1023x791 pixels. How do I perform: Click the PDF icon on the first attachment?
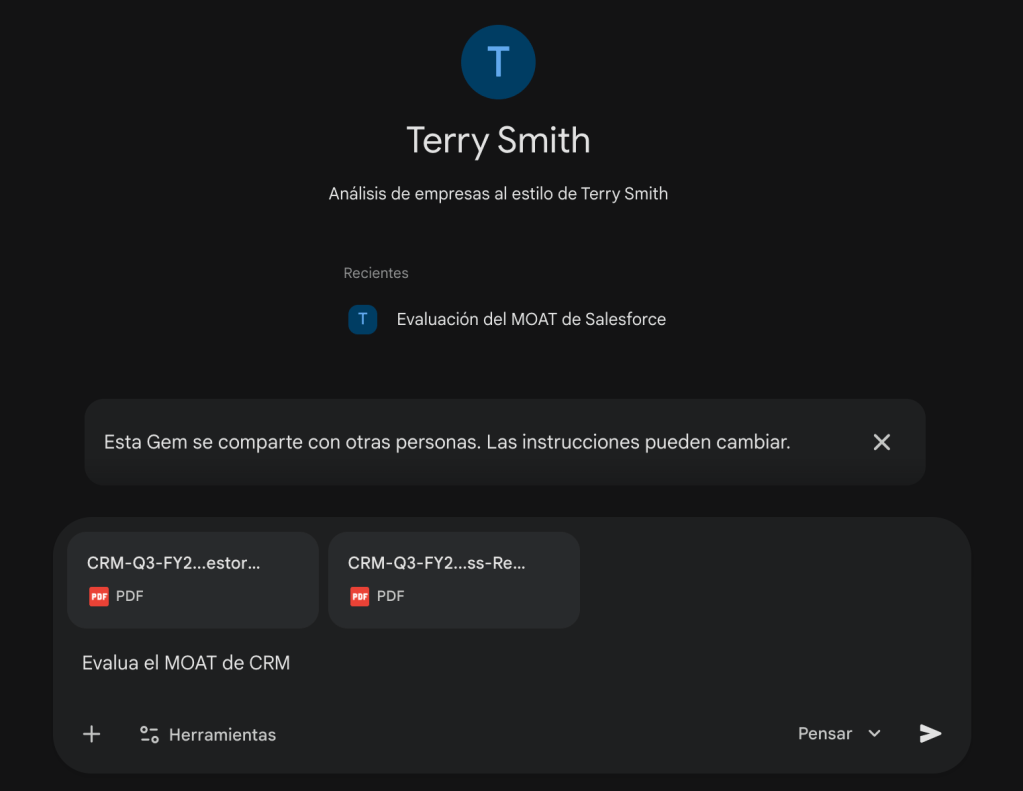coord(99,596)
